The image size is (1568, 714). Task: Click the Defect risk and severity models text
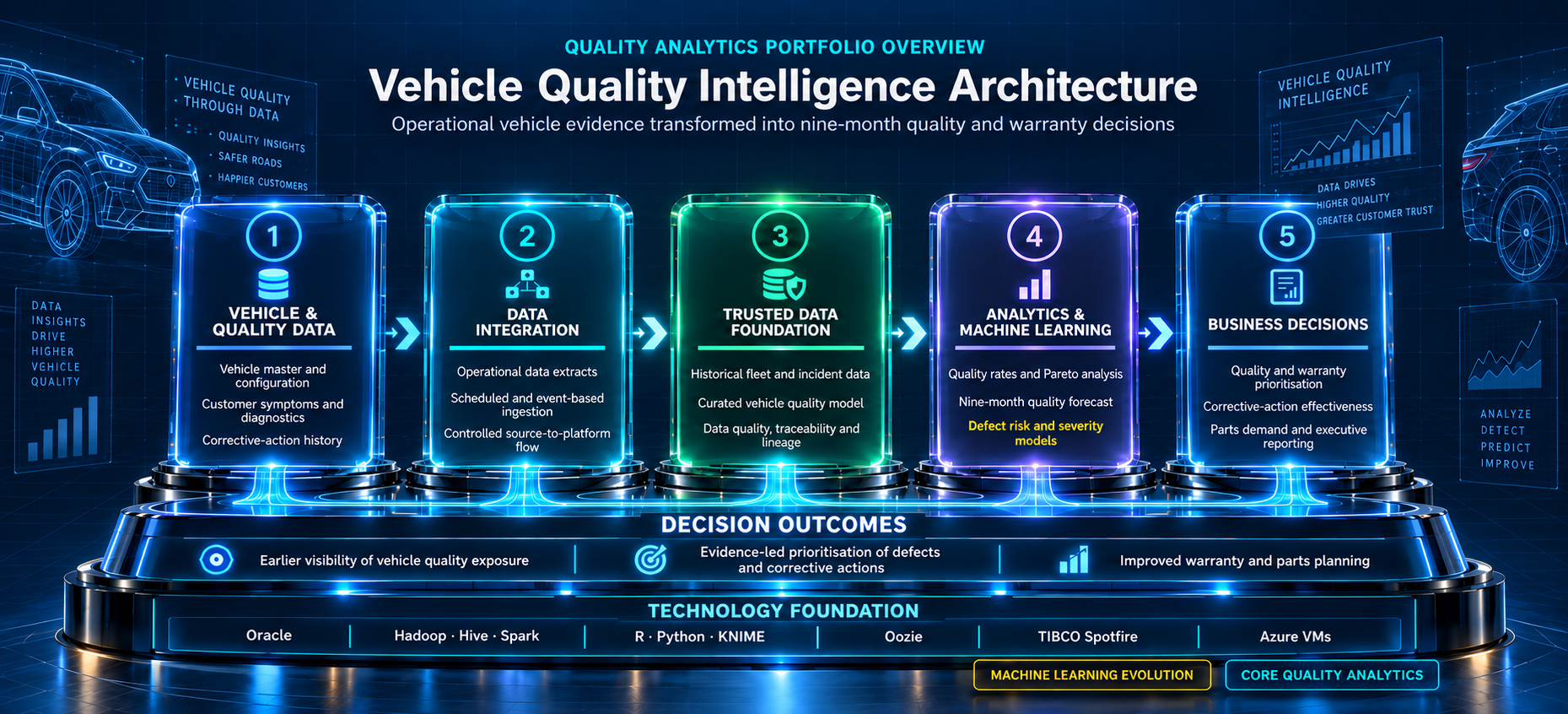coord(1036,433)
